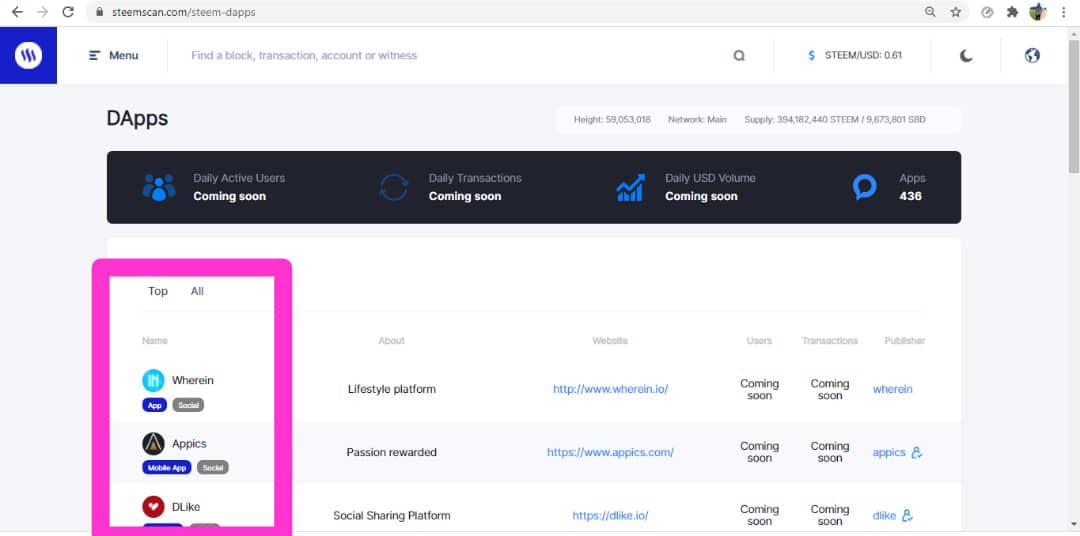This screenshot has height=536, width=1080.
Task: Click the Name column header
Action: tap(154, 340)
